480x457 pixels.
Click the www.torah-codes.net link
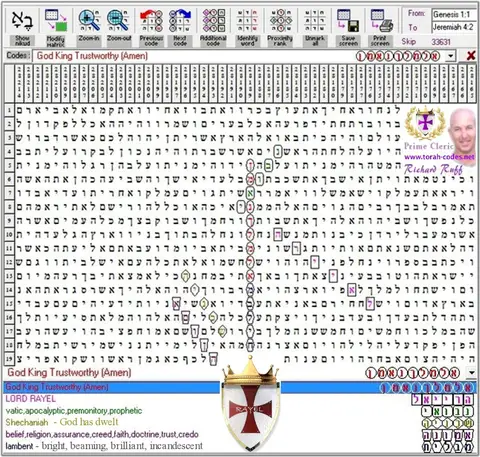click(x=439, y=157)
